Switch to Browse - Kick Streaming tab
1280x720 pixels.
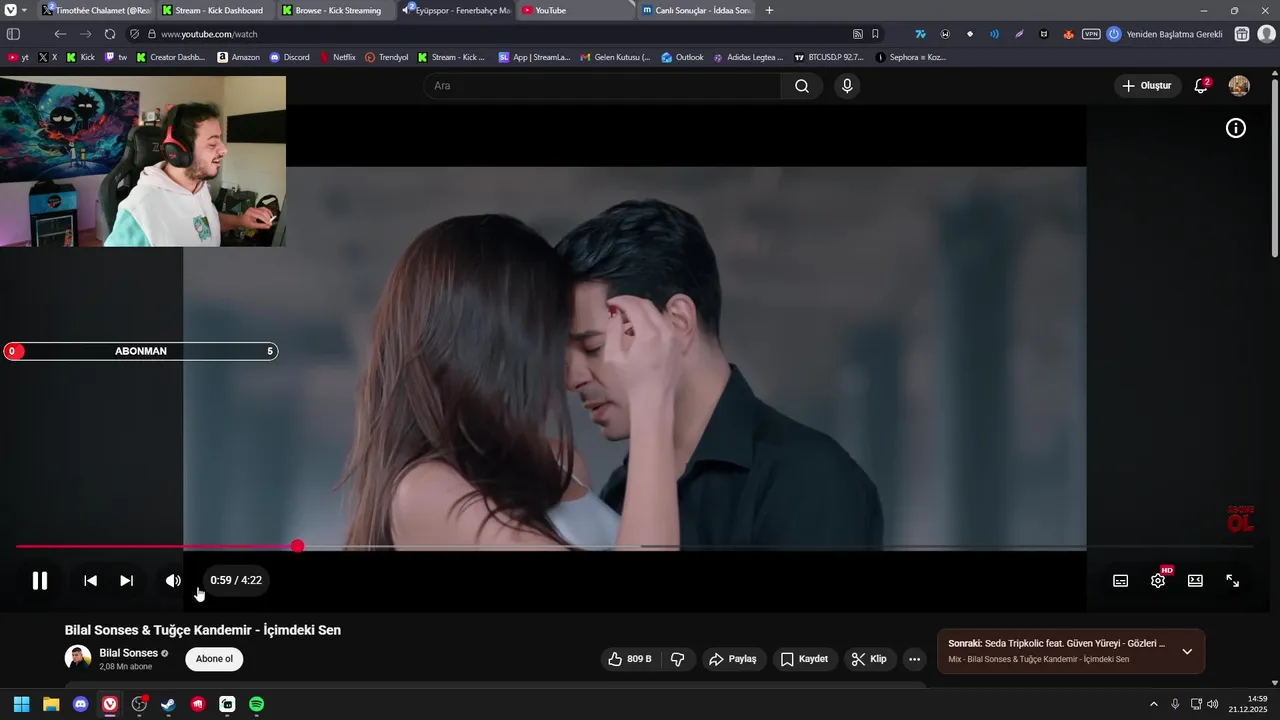click(335, 10)
